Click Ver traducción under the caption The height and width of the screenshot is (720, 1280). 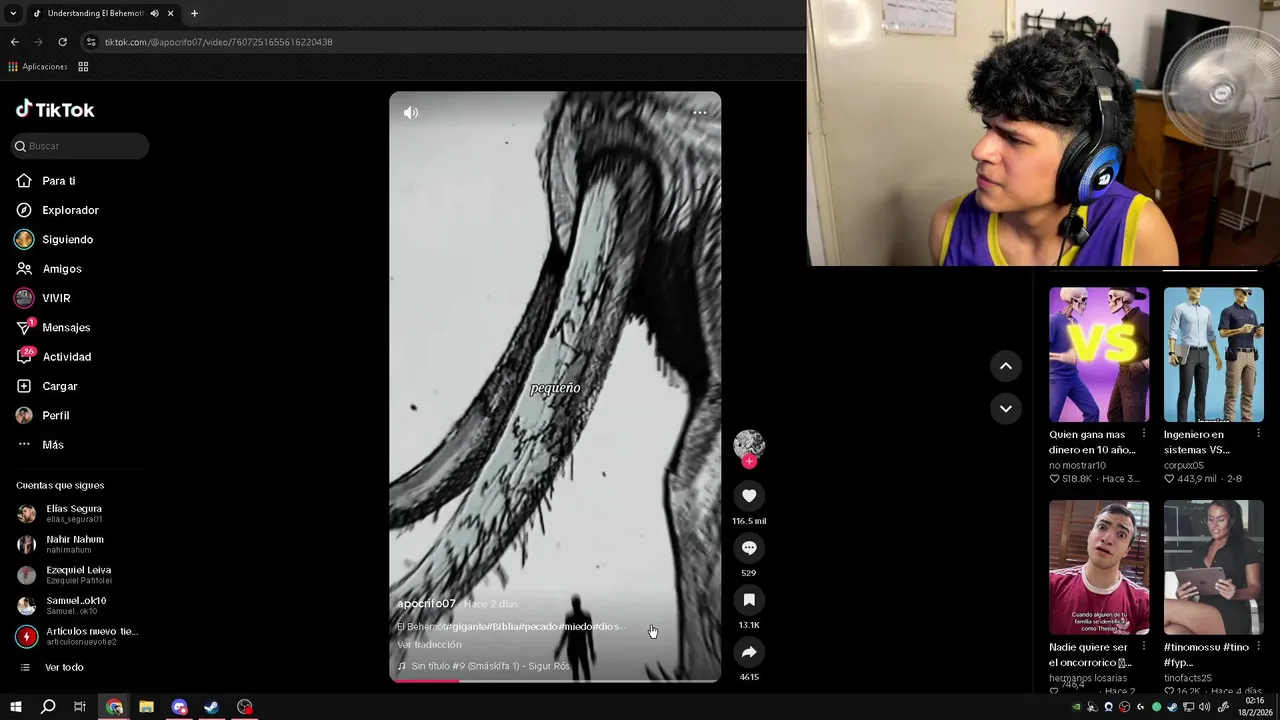(x=429, y=645)
